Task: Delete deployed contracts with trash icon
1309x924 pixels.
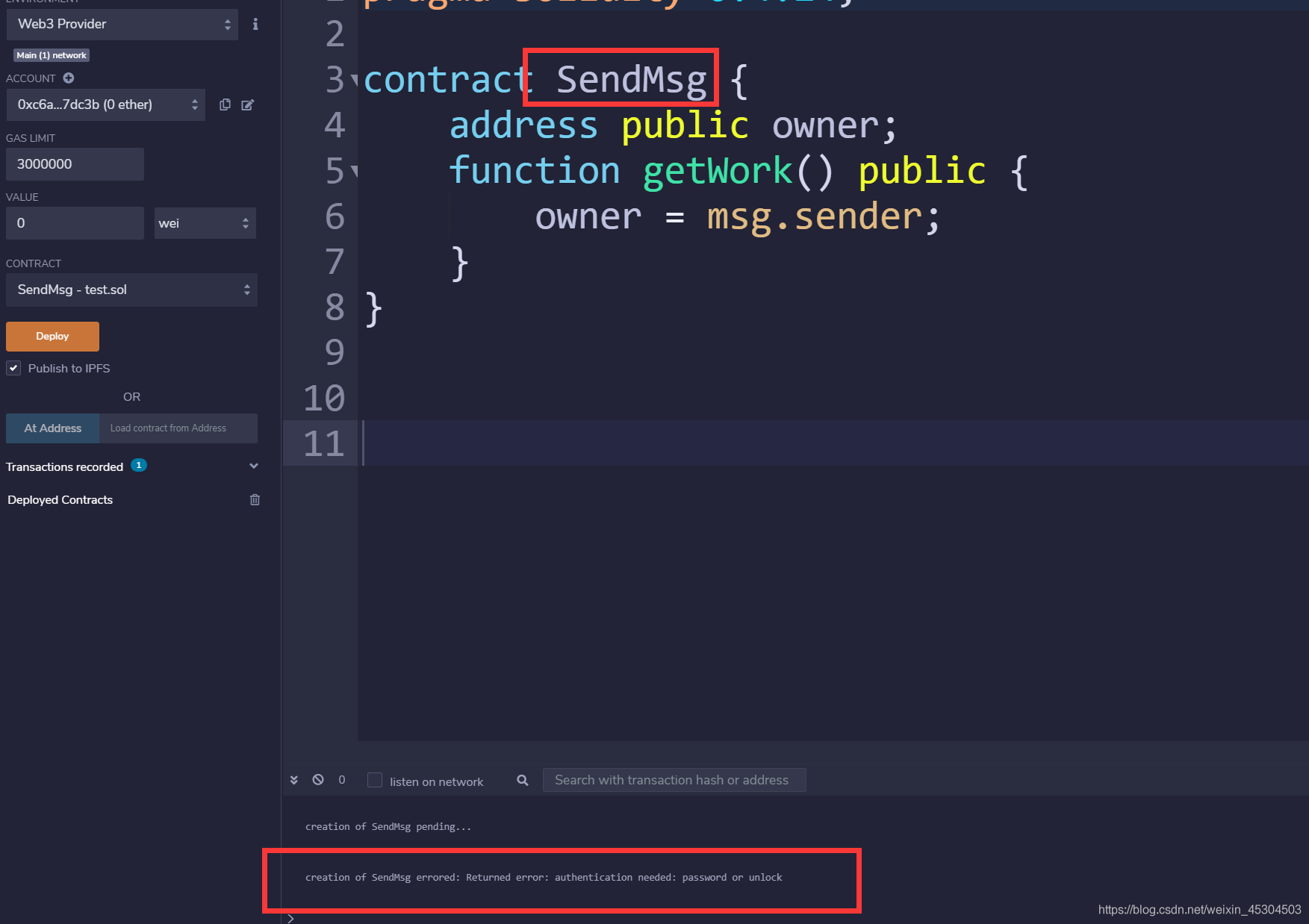Action: [x=255, y=499]
